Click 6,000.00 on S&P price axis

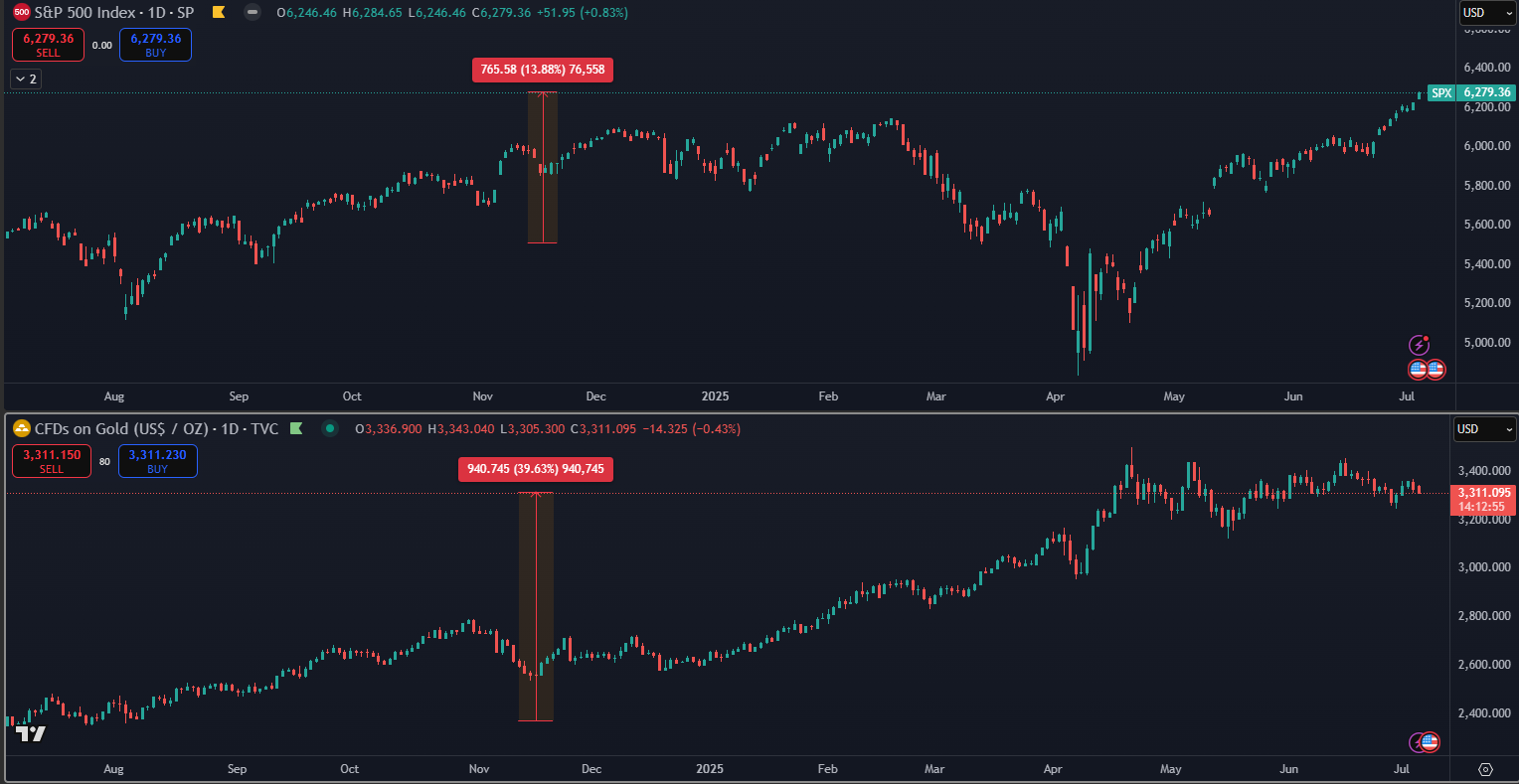click(x=1487, y=146)
